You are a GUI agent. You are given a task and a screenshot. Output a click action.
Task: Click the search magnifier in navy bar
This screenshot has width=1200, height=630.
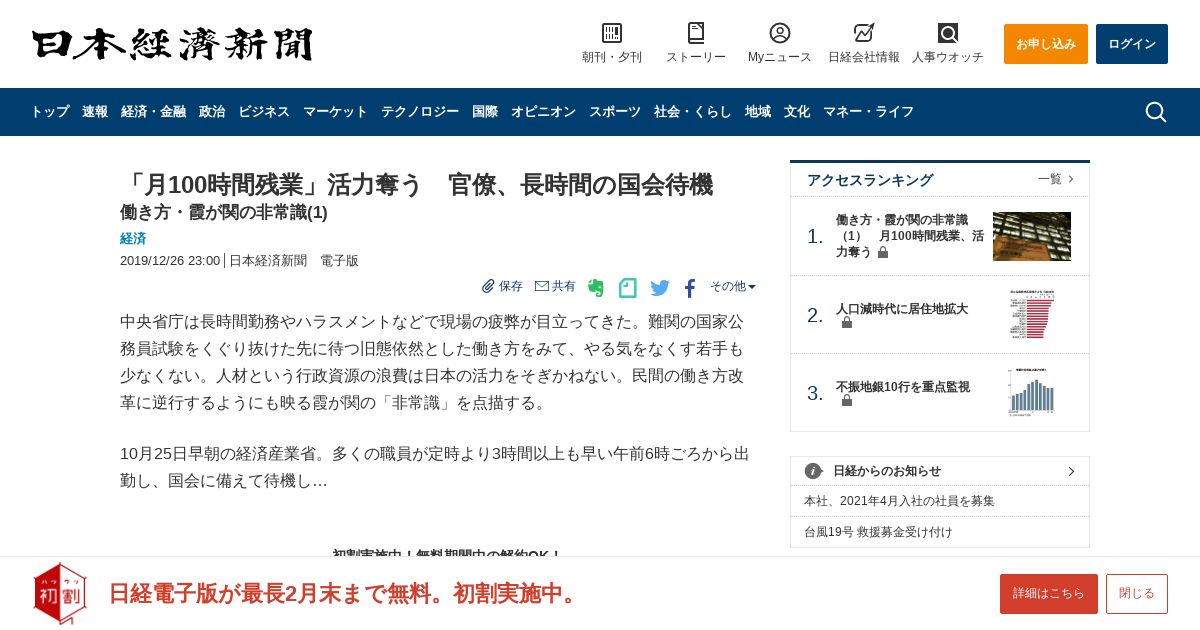[1155, 112]
